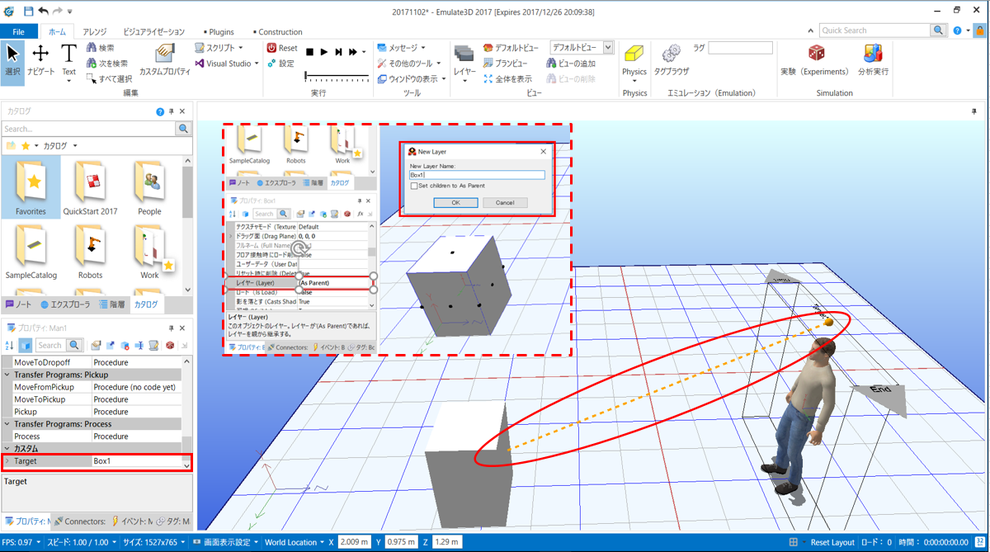Click ビューの追加 to add view
The height and width of the screenshot is (552, 990).
point(571,63)
